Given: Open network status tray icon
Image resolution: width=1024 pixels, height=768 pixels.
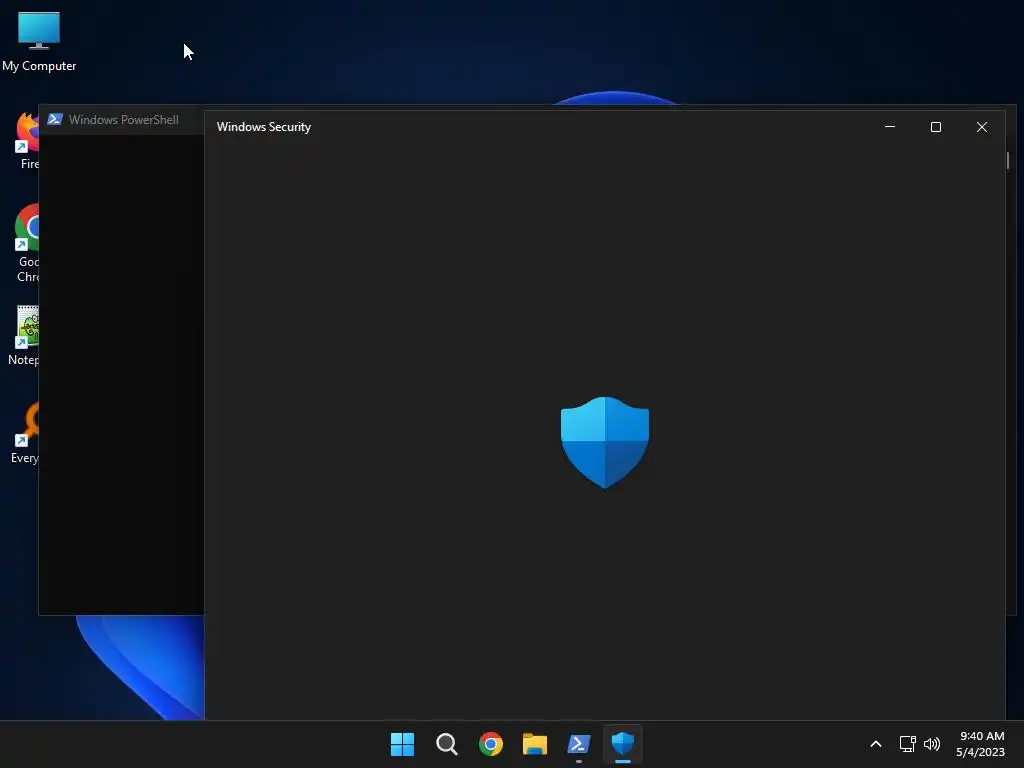Looking at the screenshot, I should coord(907,744).
